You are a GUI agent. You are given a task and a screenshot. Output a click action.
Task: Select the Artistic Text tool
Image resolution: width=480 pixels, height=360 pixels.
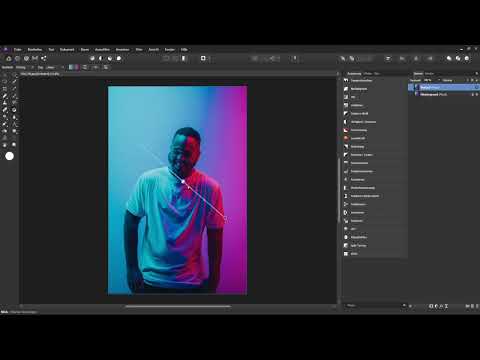(14, 124)
